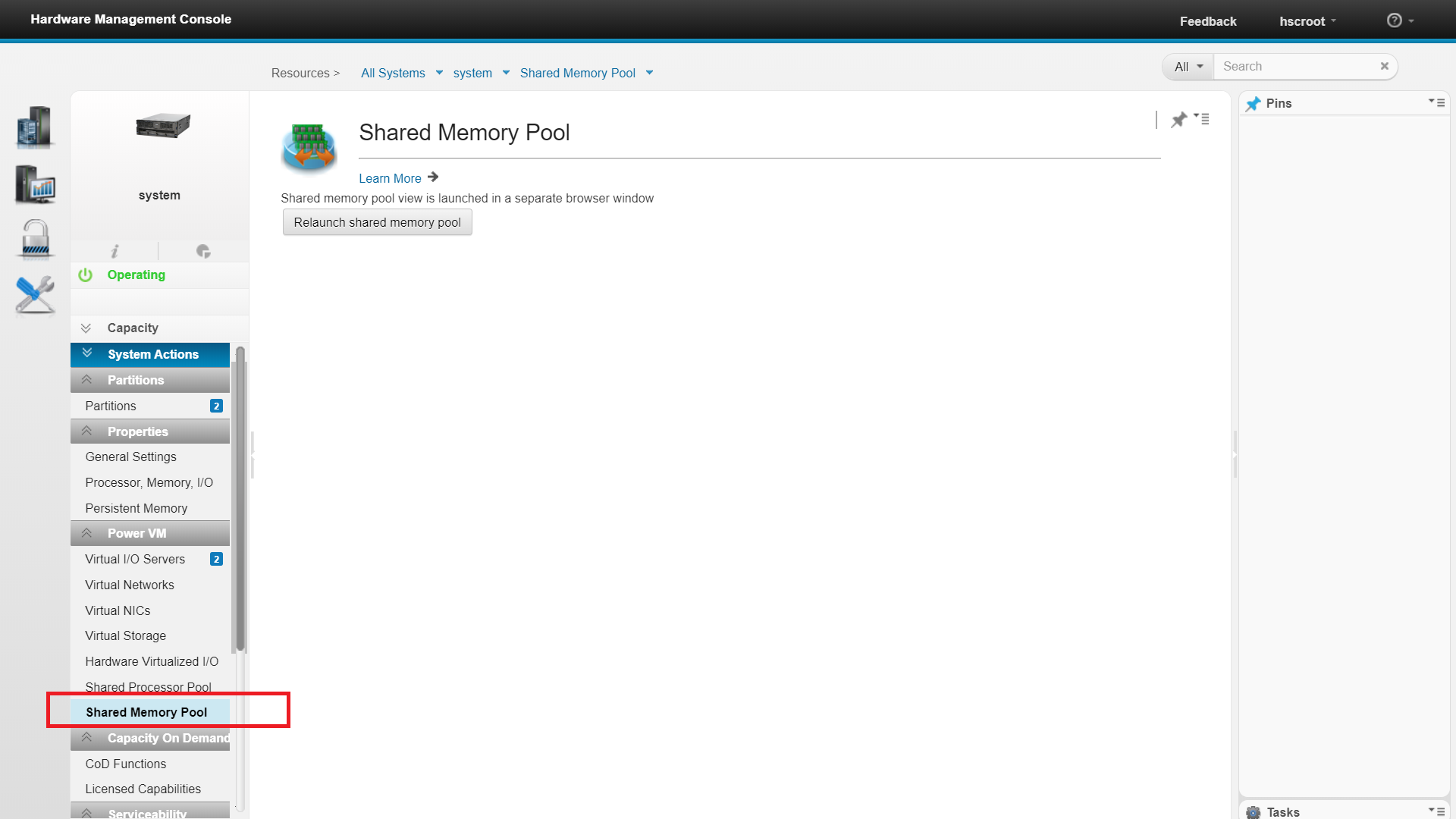Open the All Systems breadcrumb link
This screenshot has height=819, width=1456.
[x=393, y=73]
